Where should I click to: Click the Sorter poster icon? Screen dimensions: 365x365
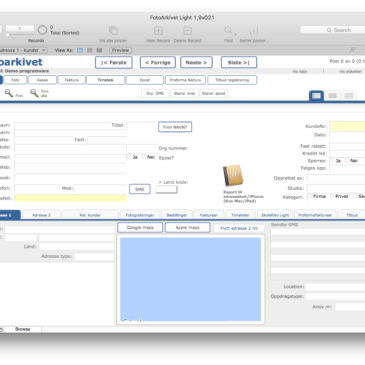(254, 31)
